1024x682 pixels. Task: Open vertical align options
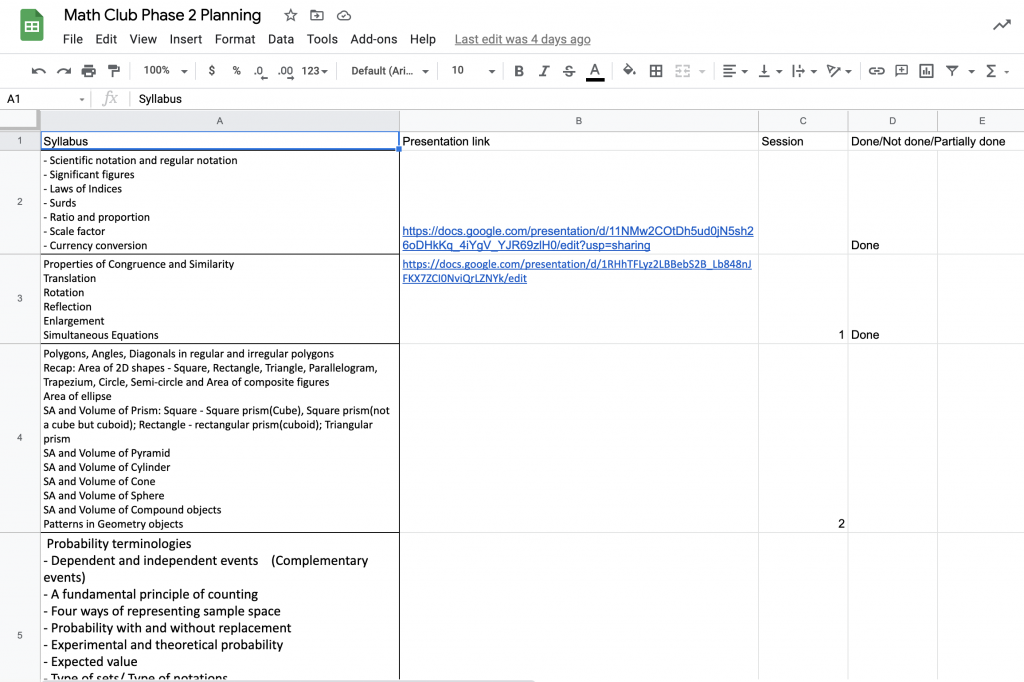tap(769, 71)
